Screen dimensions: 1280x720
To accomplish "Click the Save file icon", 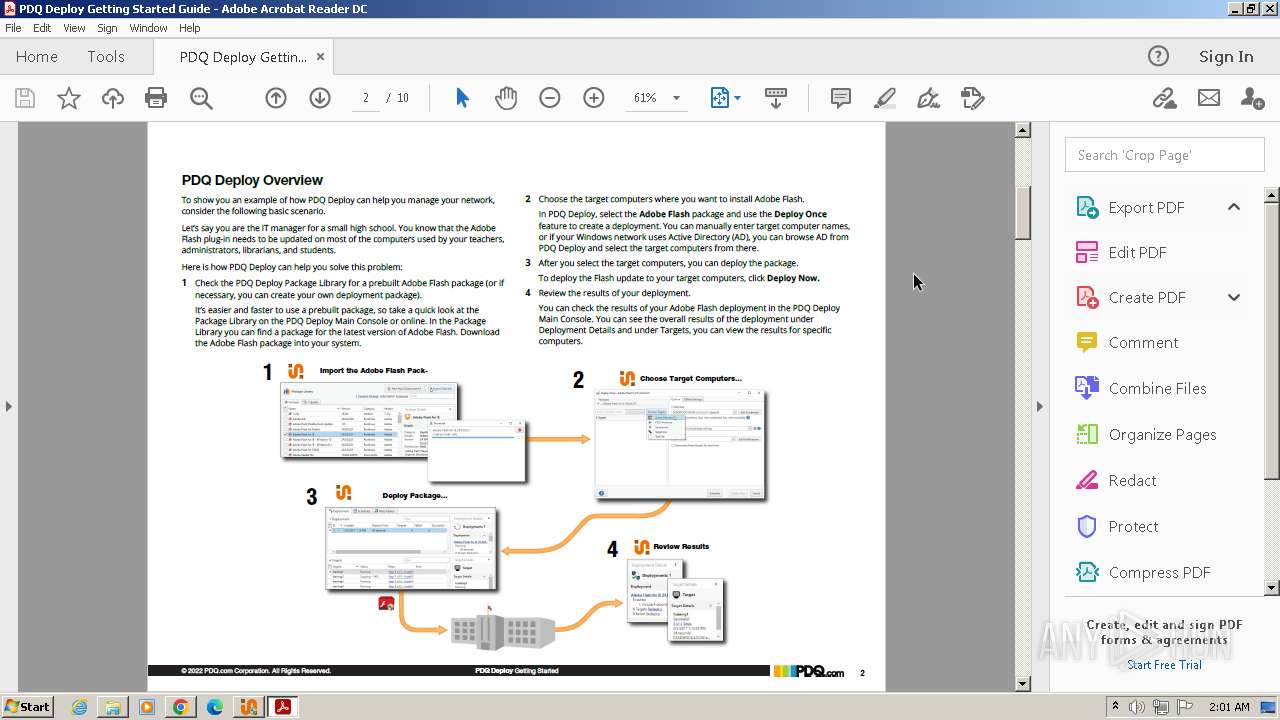I will pos(25,98).
